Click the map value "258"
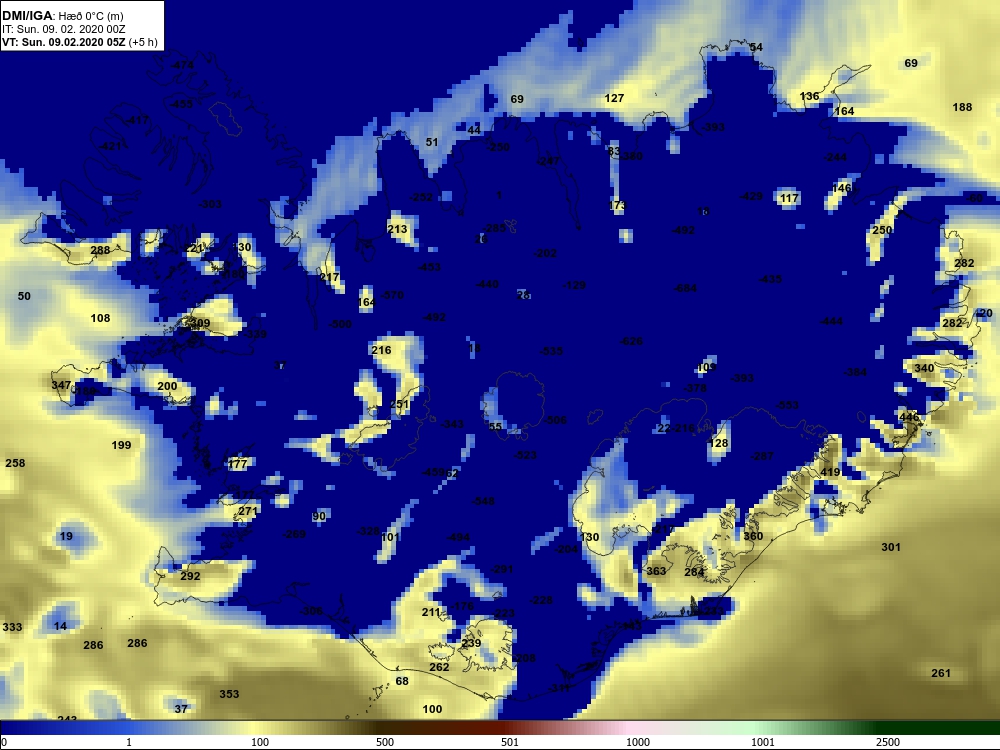The height and width of the screenshot is (750, 1000). click(x=15, y=463)
